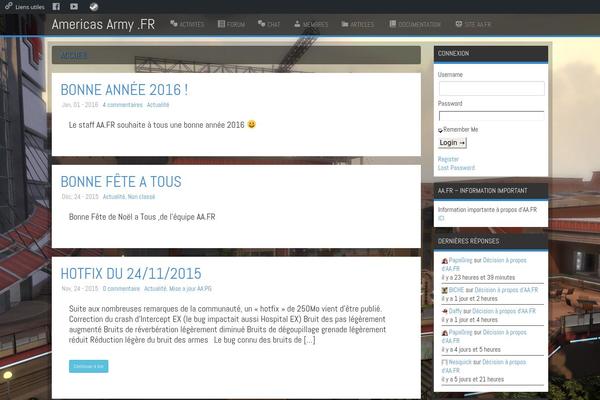Viewport: 600px width, 400px height.
Task: Click BICHE username in recent replies
Action: pos(457,290)
